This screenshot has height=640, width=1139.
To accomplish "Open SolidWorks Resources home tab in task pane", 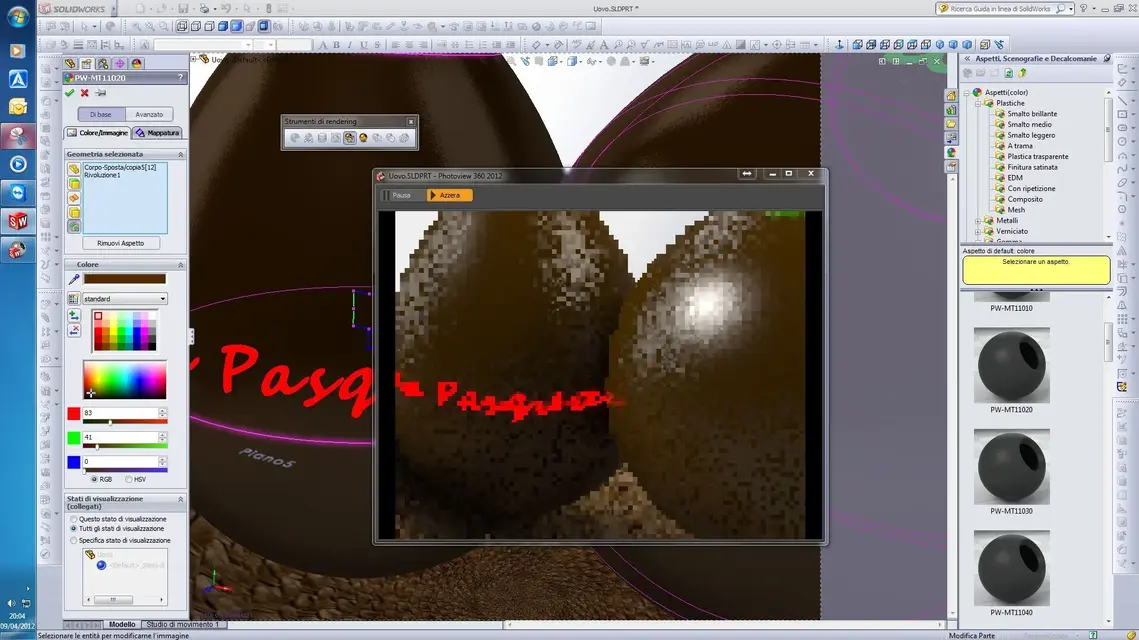I will 951,96.
